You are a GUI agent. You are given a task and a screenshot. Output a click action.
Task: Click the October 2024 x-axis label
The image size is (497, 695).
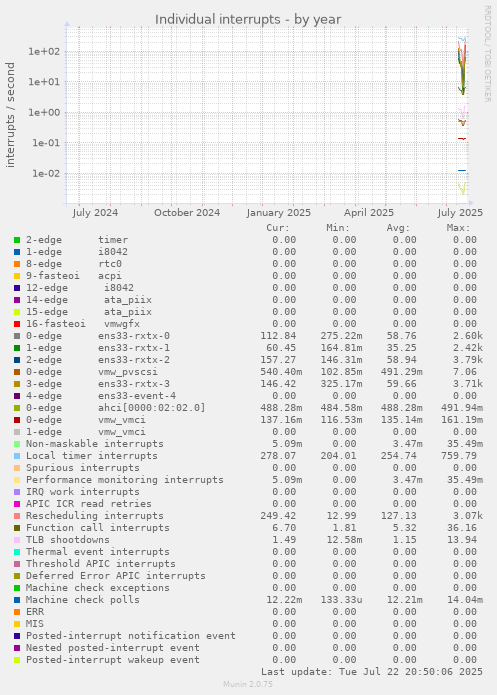pos(187,213)
